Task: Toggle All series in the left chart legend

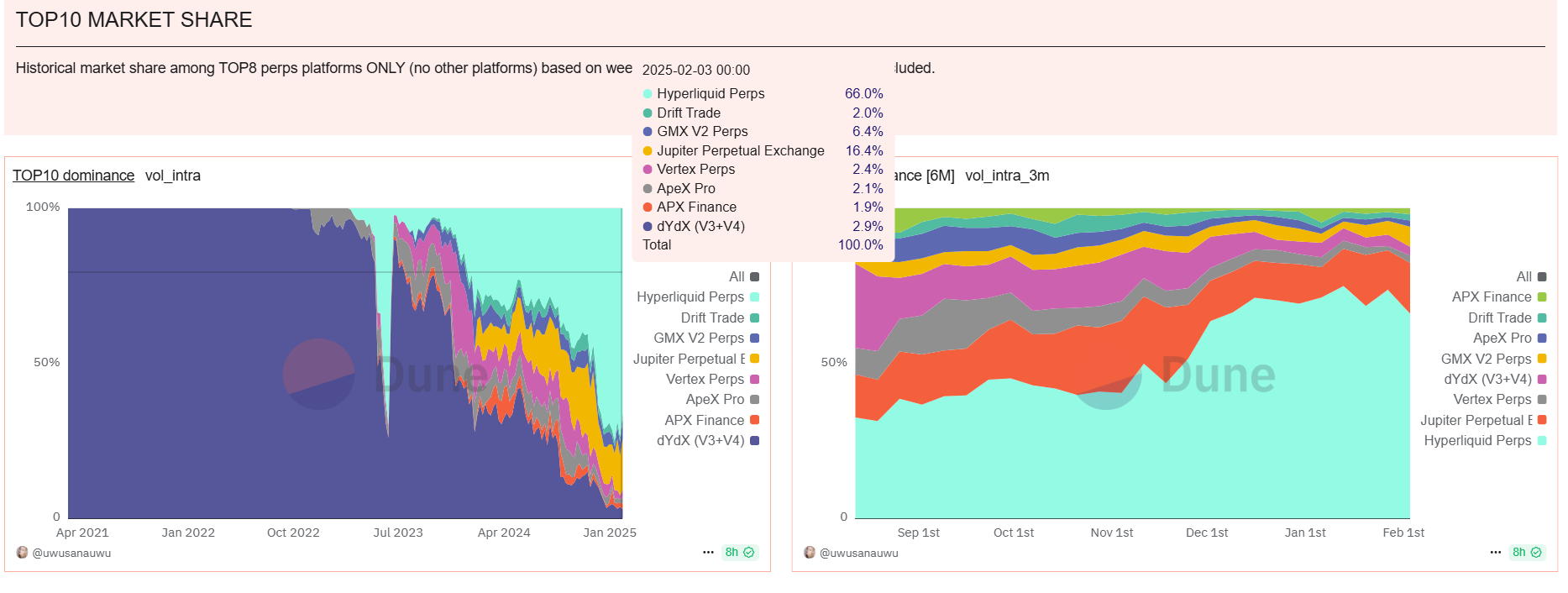Action: coord(737,277)
